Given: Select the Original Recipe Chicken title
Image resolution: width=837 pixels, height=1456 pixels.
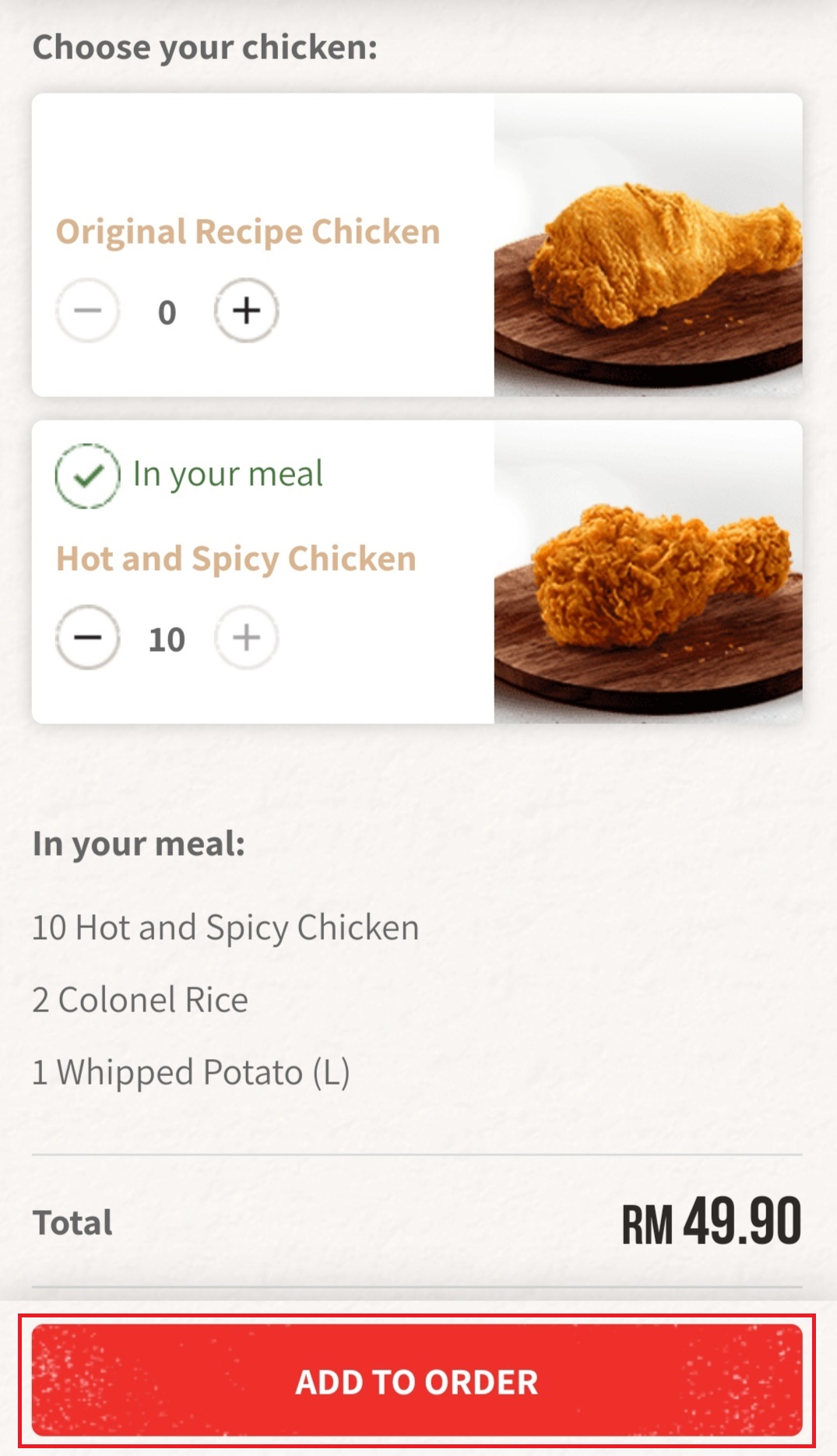Looking at the screenshot, I should click(x=248, y=232).
